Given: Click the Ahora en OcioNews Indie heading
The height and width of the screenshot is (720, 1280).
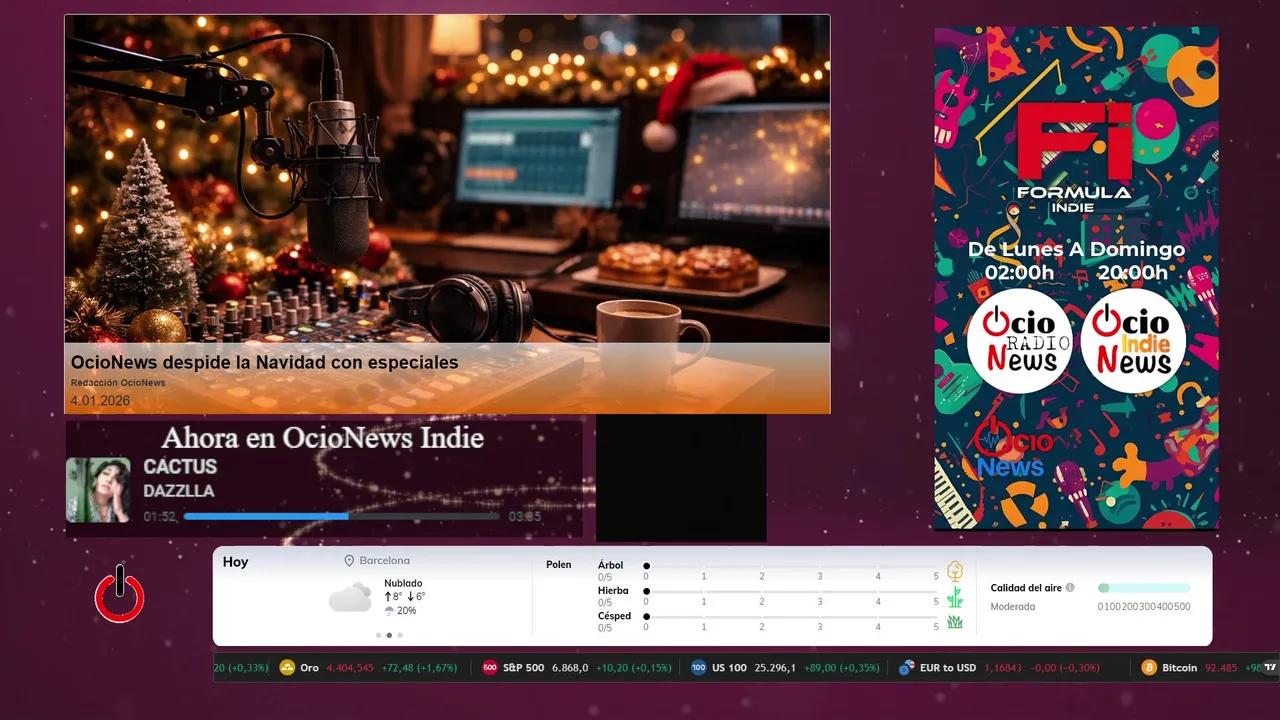Looking at the screenshot, I should click(x=323, y=438).
